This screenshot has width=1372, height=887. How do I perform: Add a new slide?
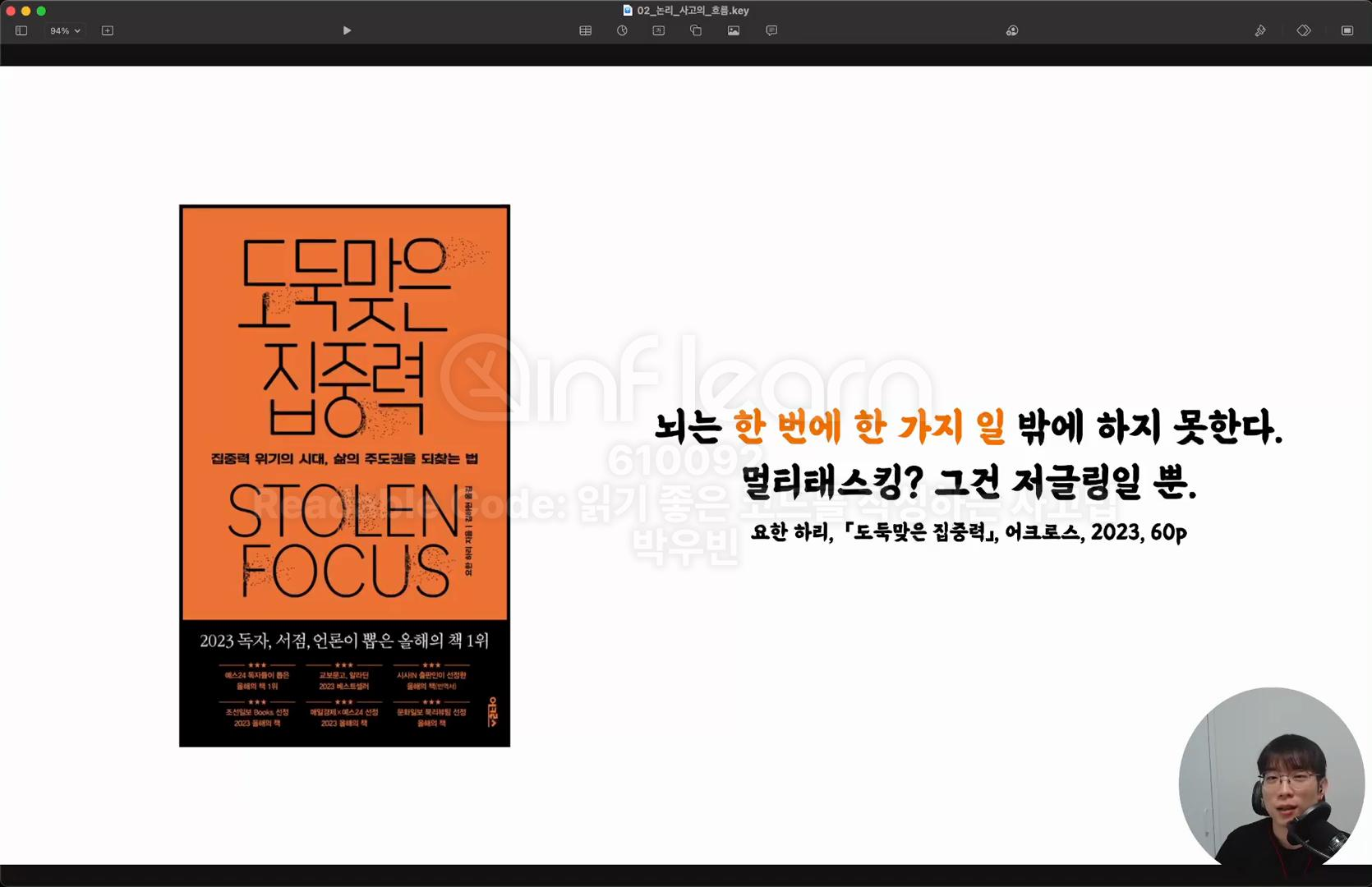point(108,30)
